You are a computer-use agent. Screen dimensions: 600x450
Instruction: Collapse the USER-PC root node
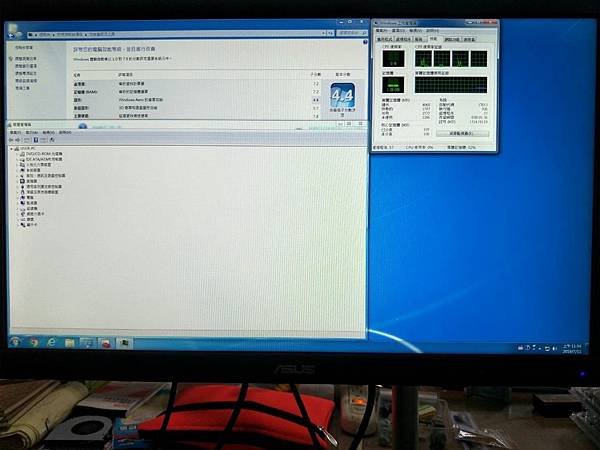point(11,148)
